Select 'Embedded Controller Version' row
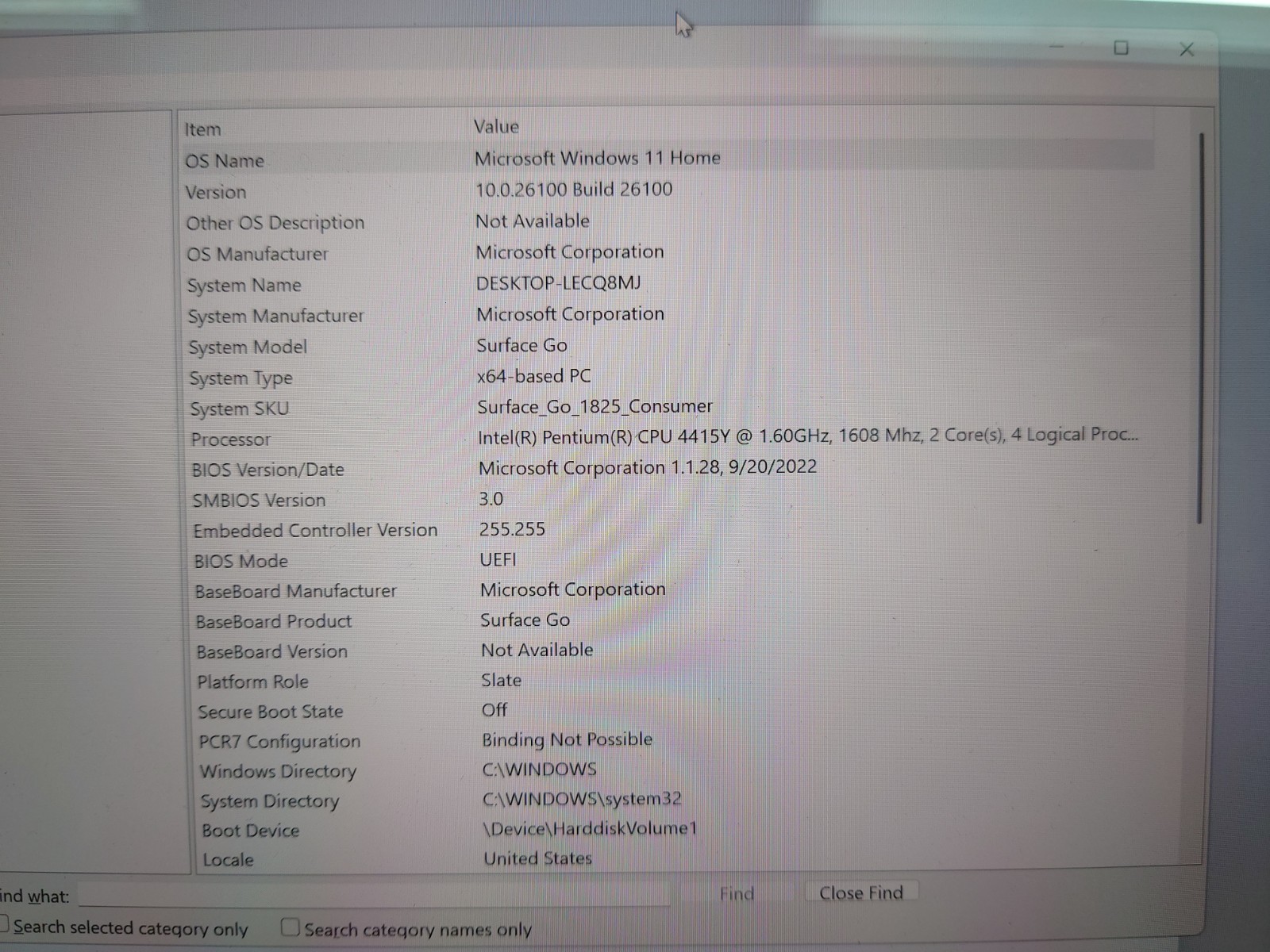This screenshot has height=952, width=1270. [x=668, y=530]
